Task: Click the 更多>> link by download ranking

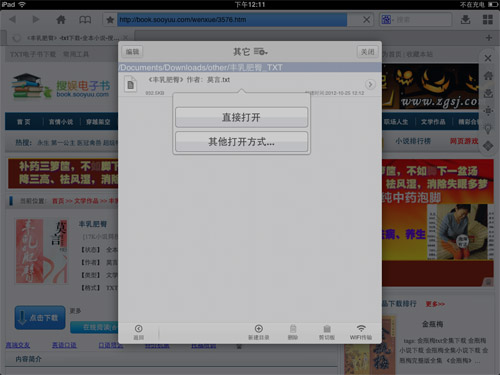Action: click(435, 304)
